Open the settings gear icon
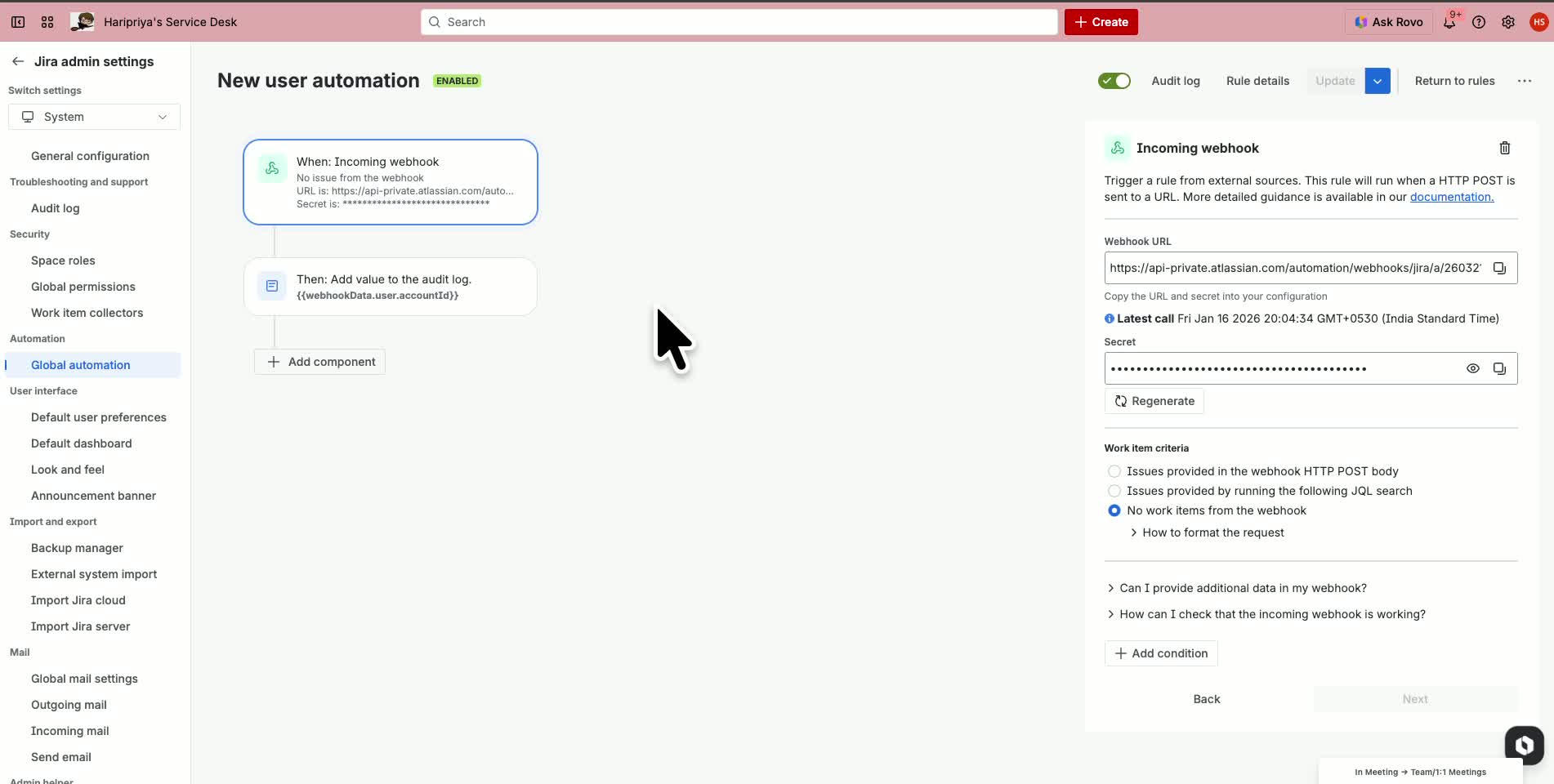The height and width of the screenshot is (784, 1554). [1507, 22]
